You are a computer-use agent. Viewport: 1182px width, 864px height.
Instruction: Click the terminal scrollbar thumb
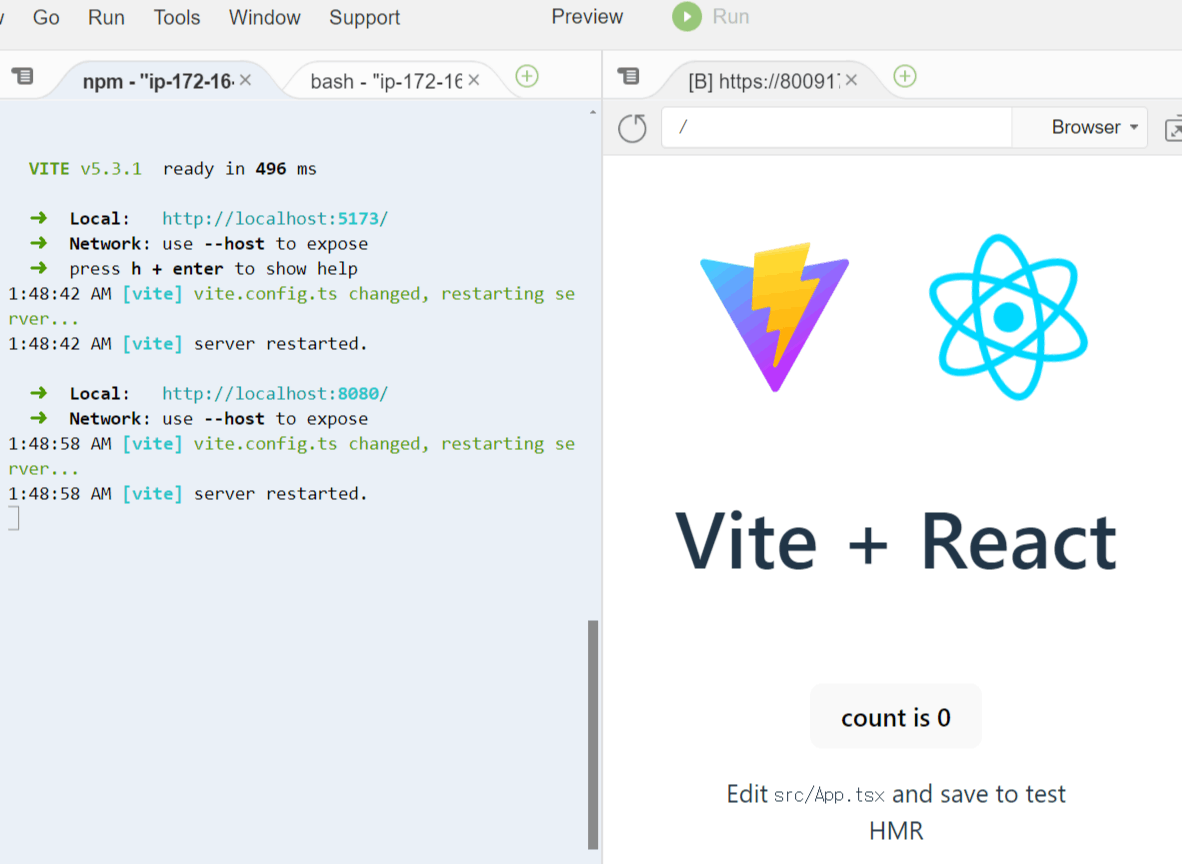point(593,734)
